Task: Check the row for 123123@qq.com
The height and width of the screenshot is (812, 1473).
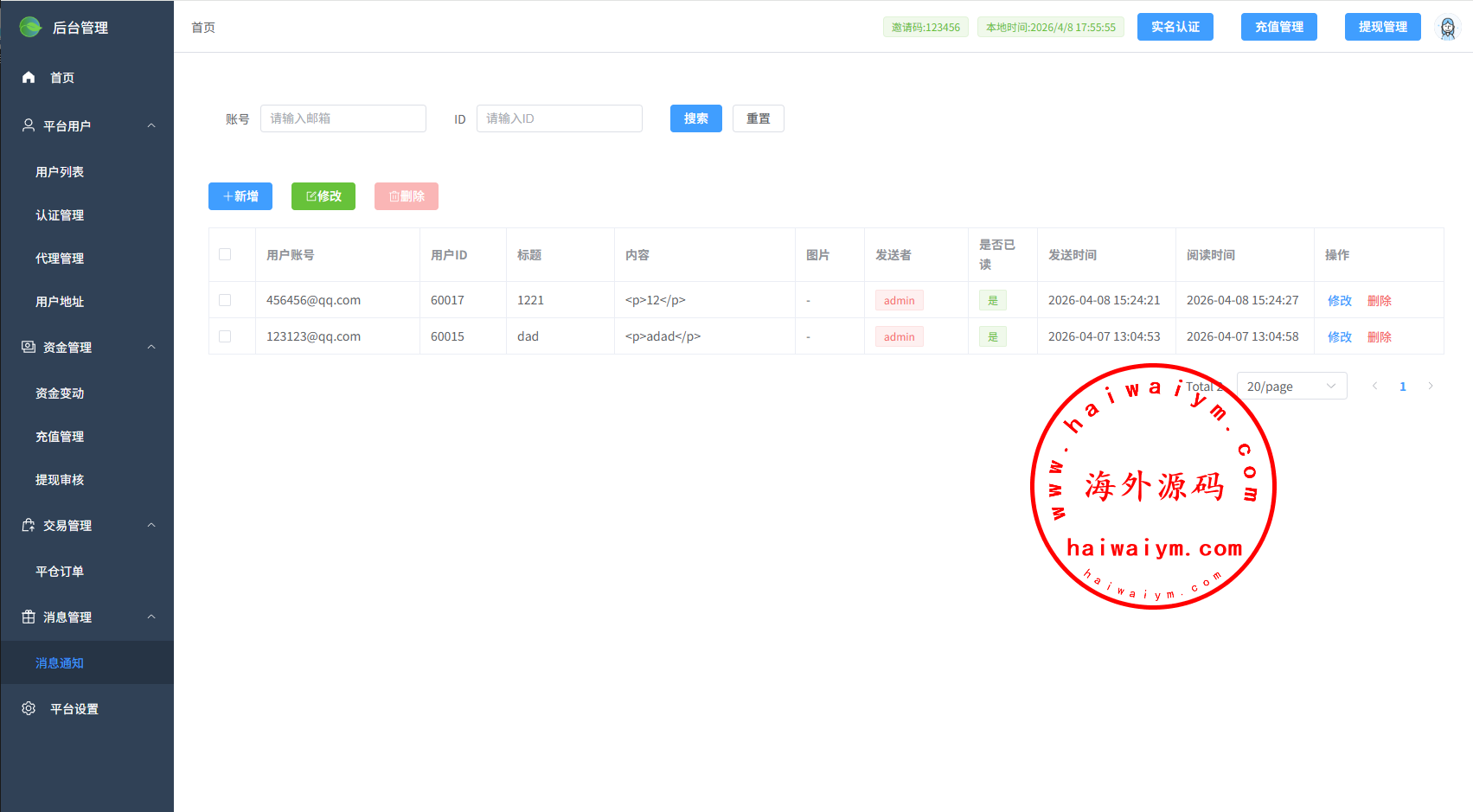Action: pyautogui.click(x=225, y=336)
